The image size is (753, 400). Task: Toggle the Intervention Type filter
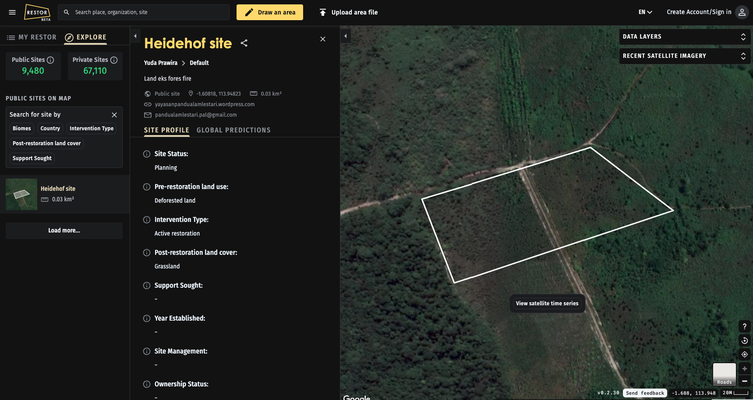[91, 128]
